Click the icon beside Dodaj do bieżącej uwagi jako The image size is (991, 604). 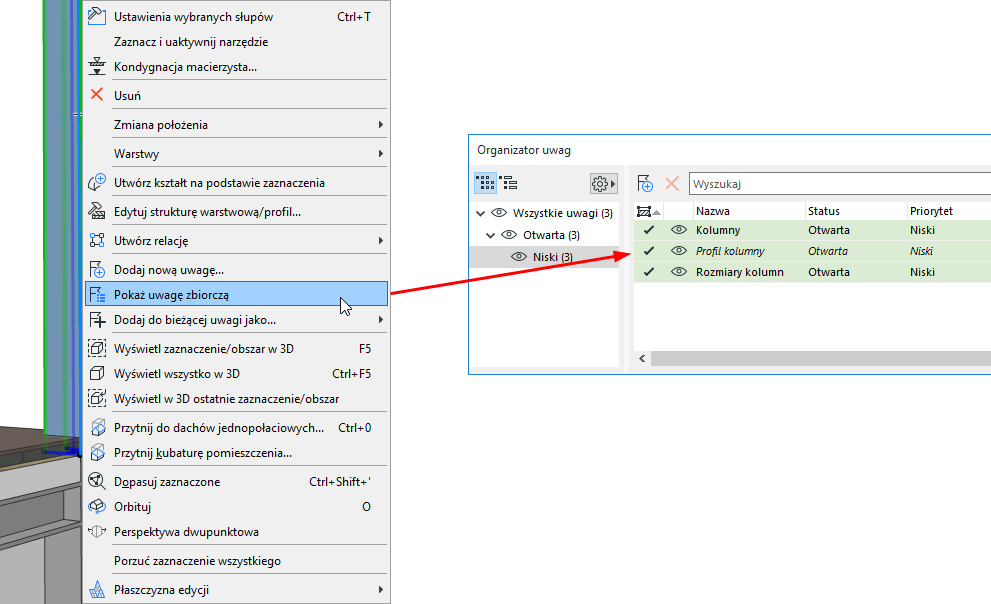coord(97,320)
